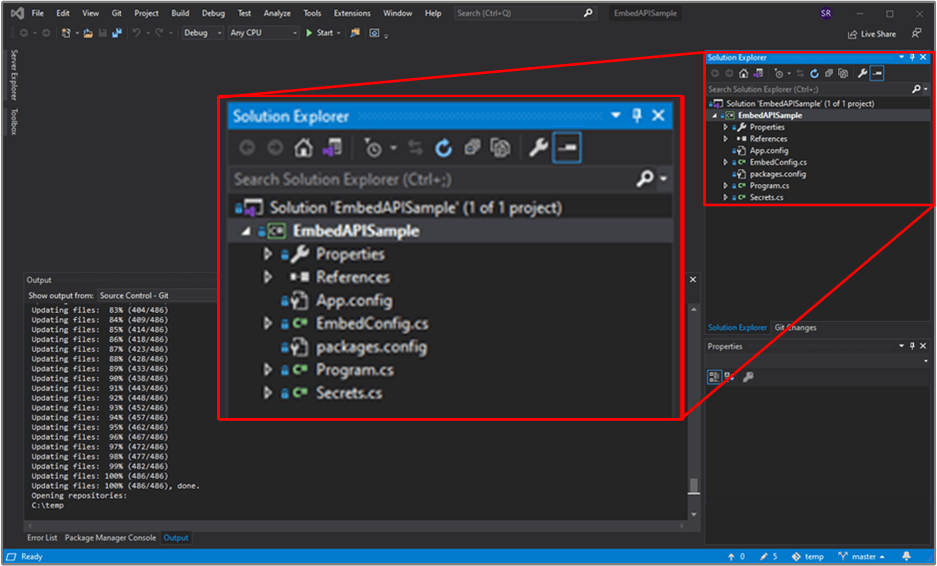937x566 pixels.
Task: Toggle Preview Selected Items in docked Solution Explorer
Action: pos(877,74)
